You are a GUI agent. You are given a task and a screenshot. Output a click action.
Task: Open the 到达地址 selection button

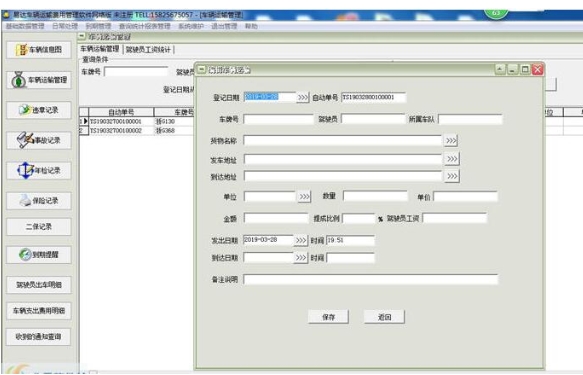[452, 176]
